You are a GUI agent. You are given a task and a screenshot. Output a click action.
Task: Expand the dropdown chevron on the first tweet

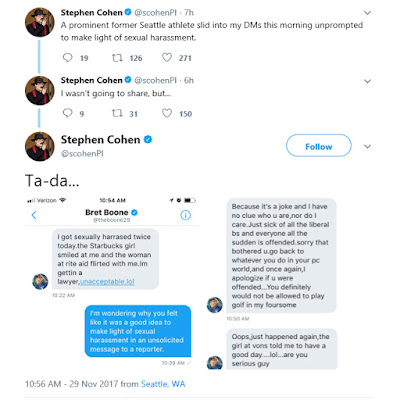[367, 13]
